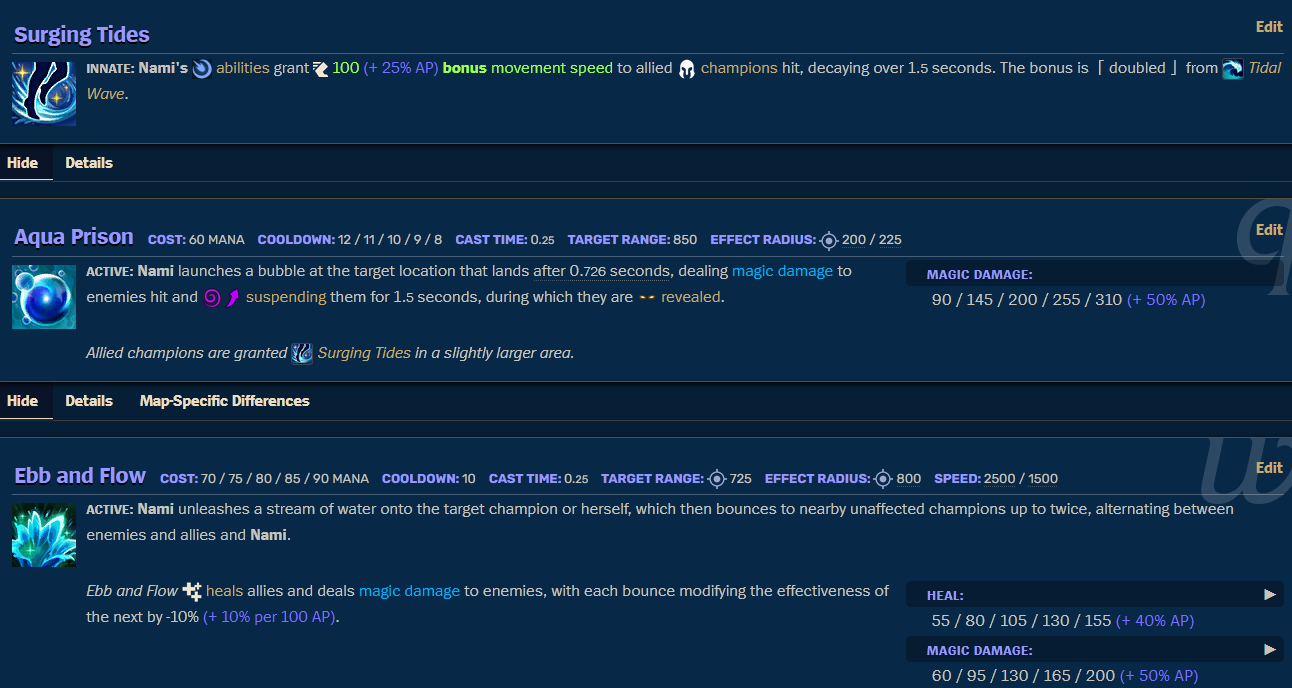
Task: Open the 'revealed' link
Action: [x=690, y=297]
